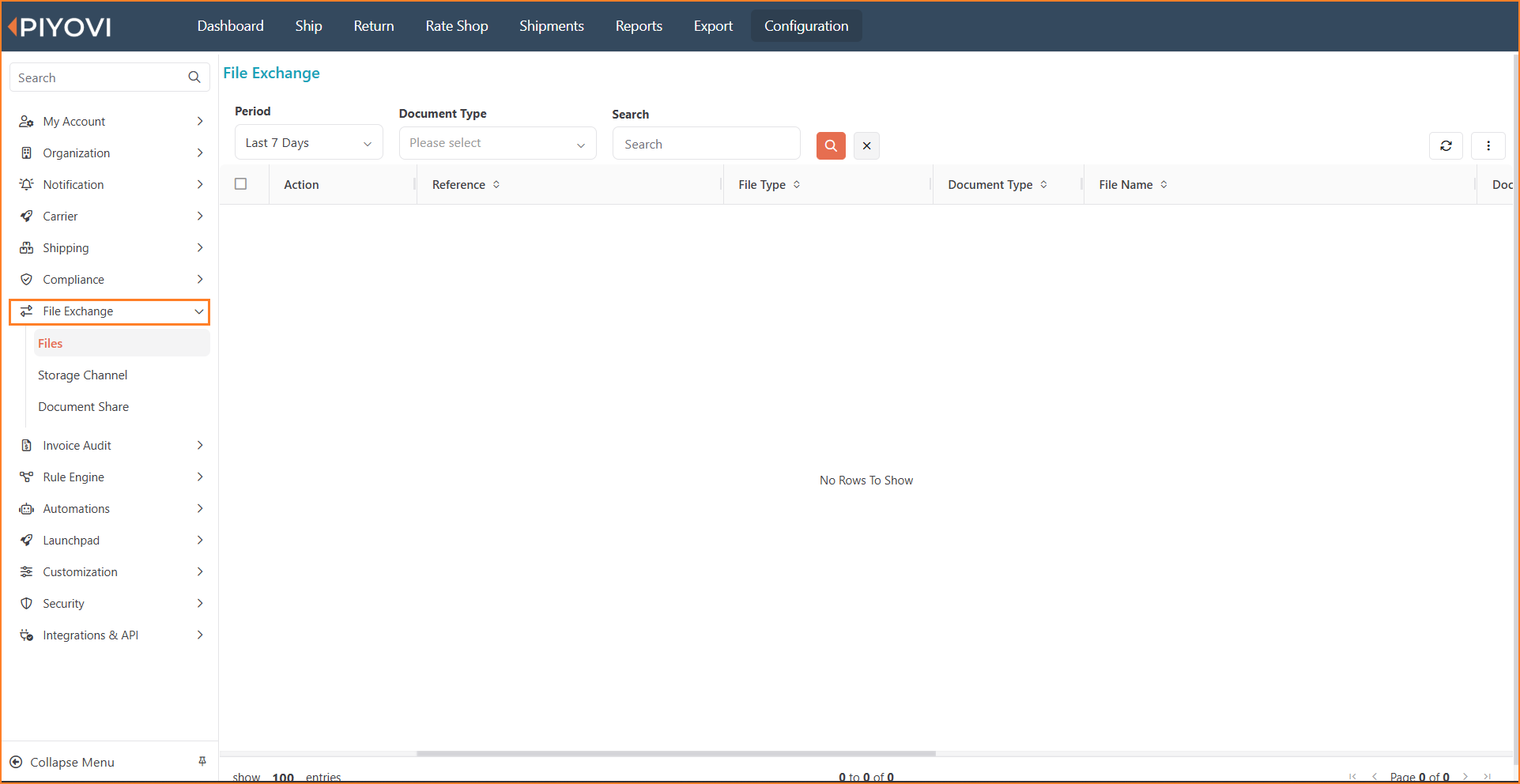Toggle the select-all rows checkbox
The image size is (1520, 784).
[241, 184]
